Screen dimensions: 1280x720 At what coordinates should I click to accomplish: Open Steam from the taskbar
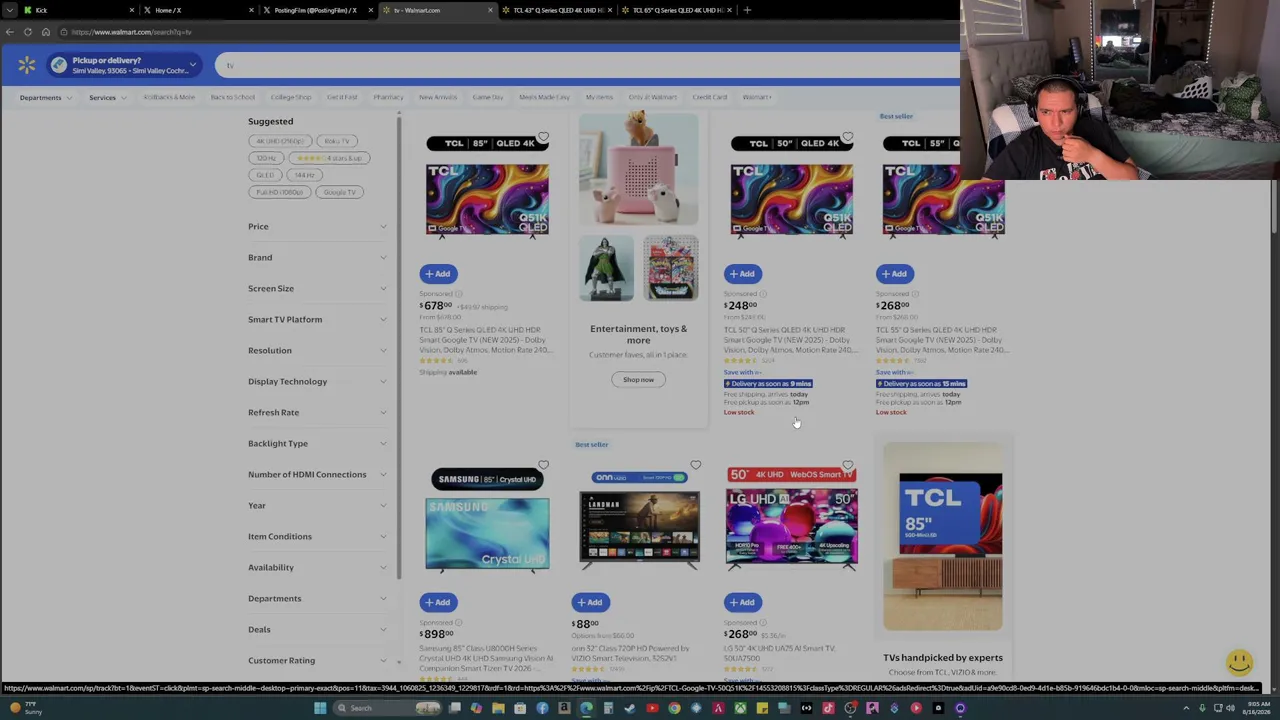point(630,708)
